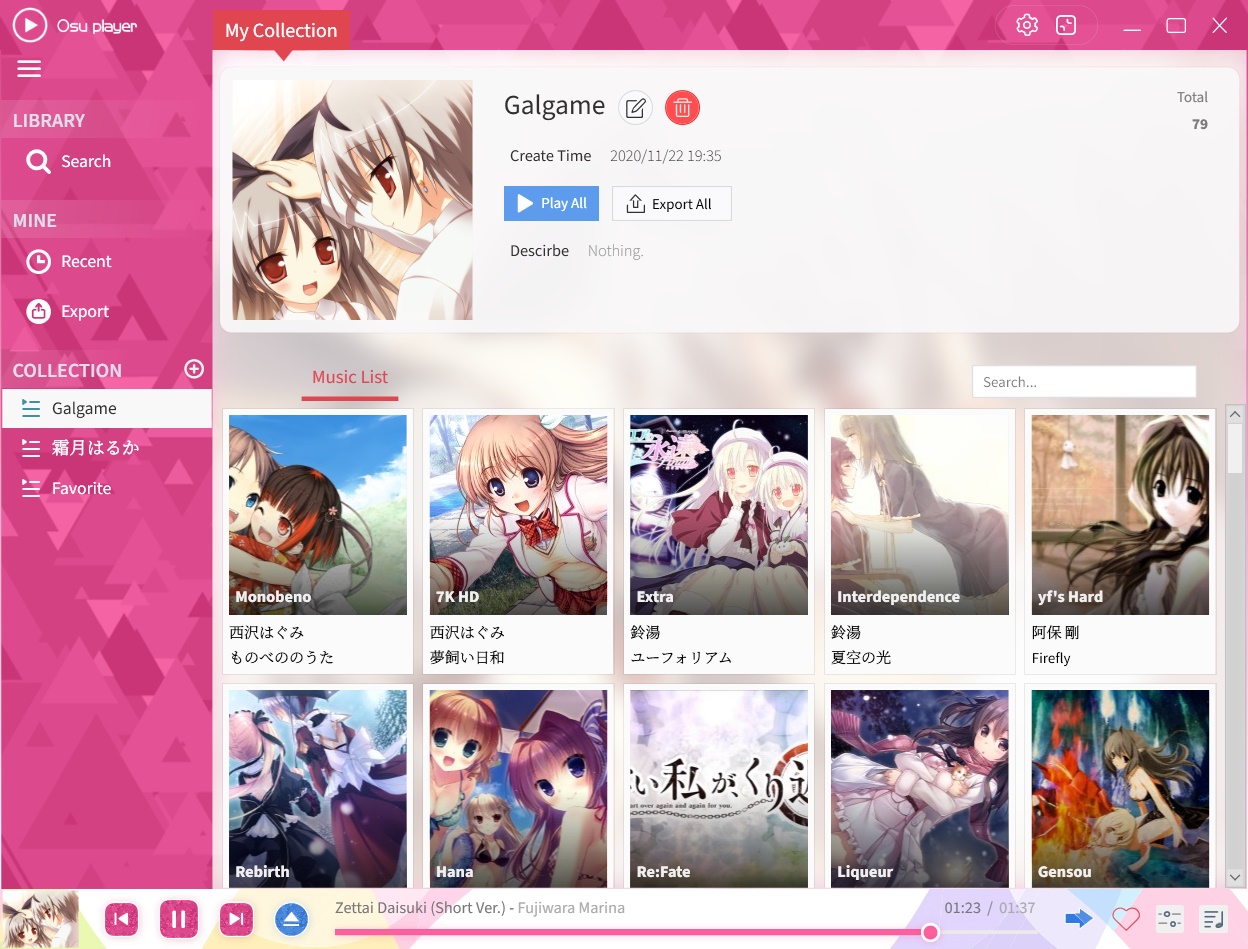1248x949 pixels.
Task: Click the blue eject-style button in player bar
Action: click(291, 919)
